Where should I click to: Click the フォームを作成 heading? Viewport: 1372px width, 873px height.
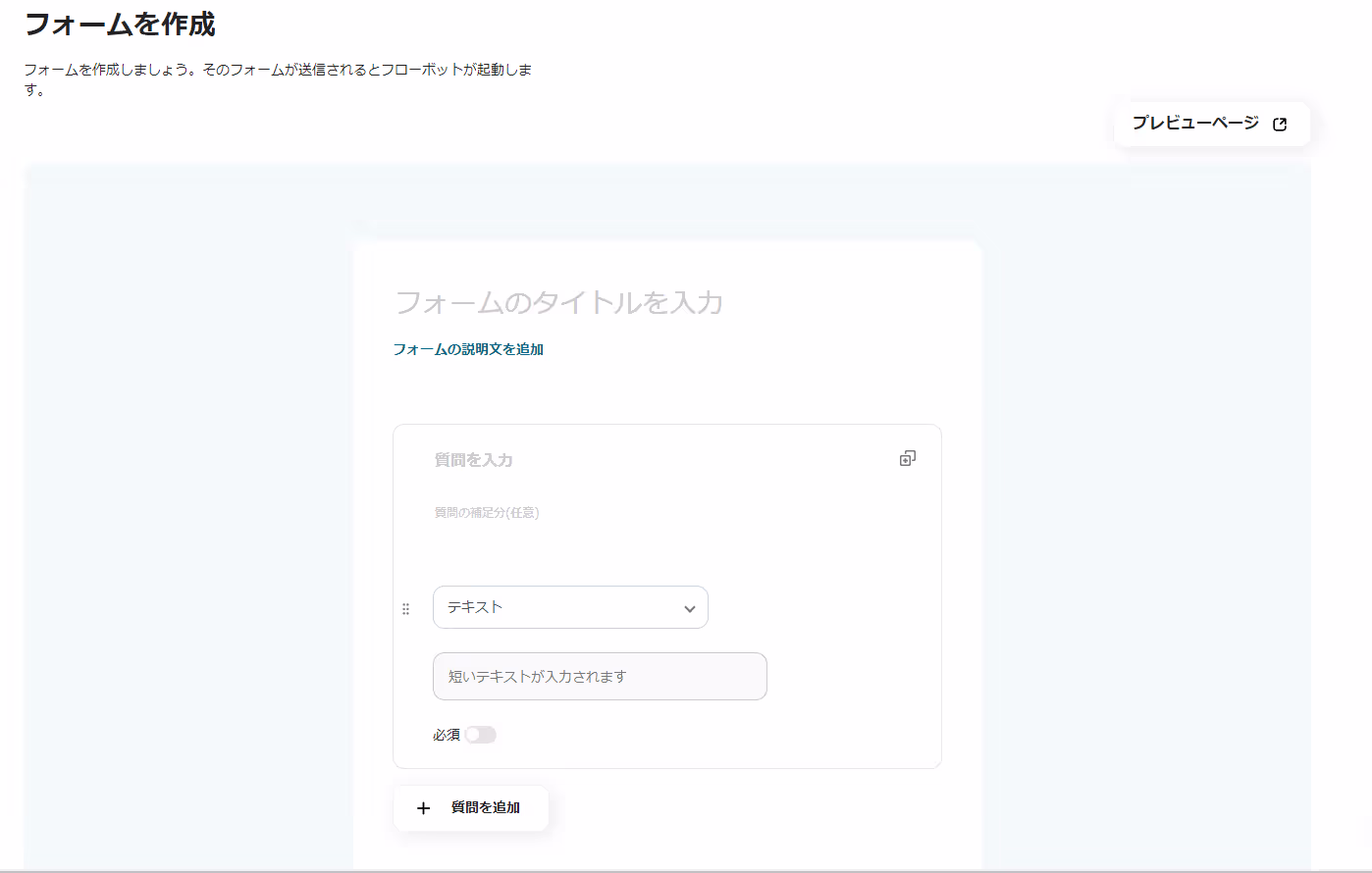[x=120, y=25]
